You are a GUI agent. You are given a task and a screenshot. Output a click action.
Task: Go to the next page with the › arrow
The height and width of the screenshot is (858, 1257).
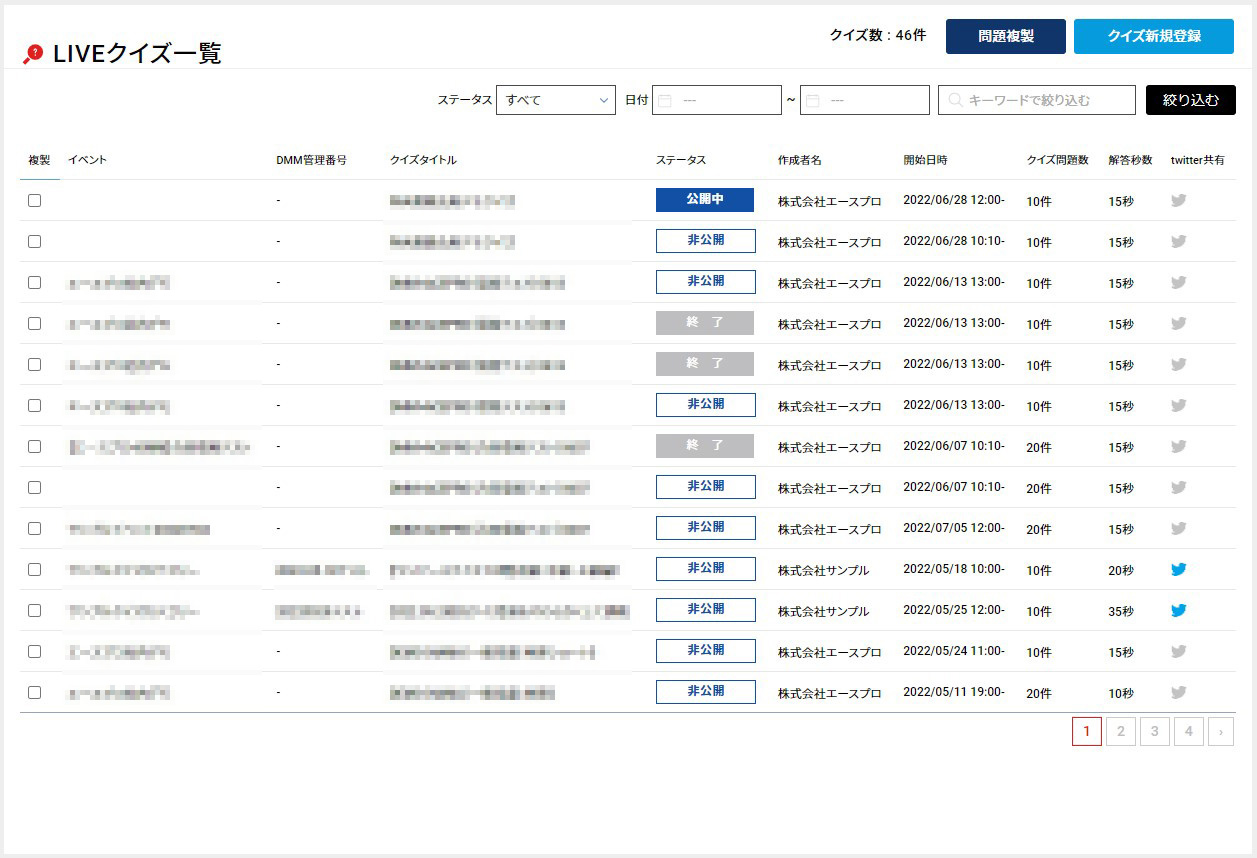click(1221, 732)
